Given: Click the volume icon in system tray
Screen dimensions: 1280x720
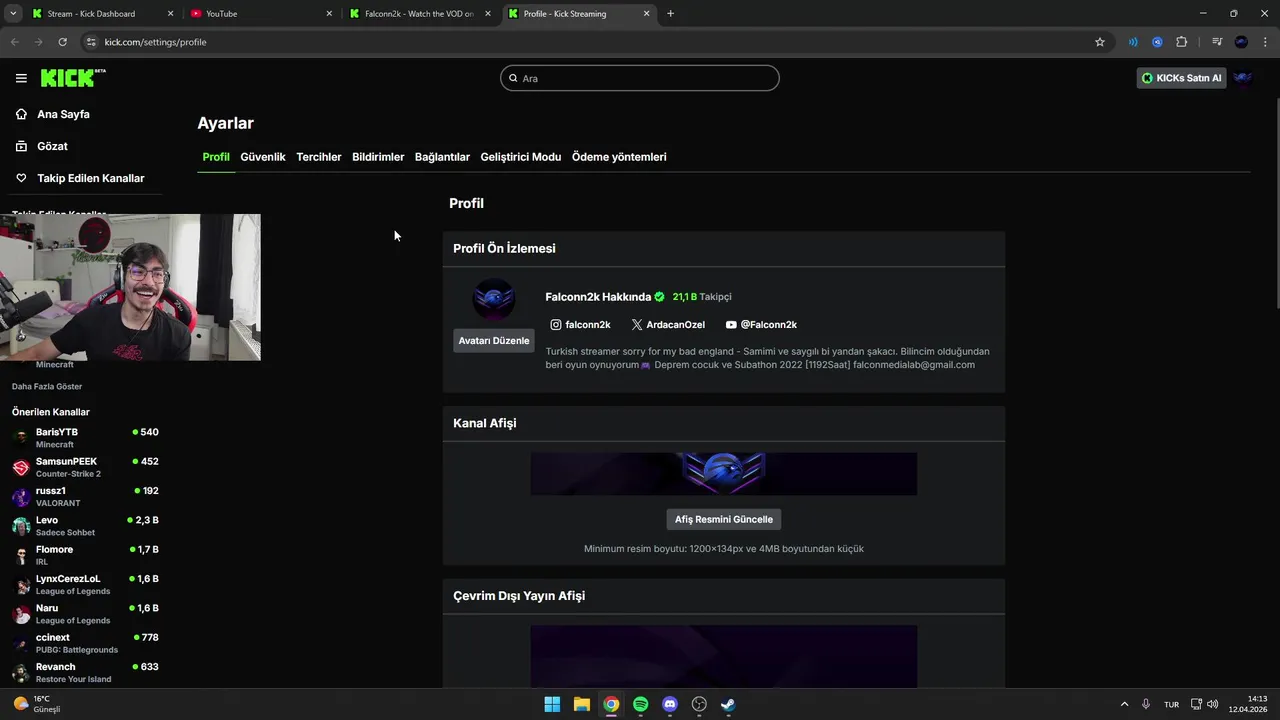Looking at the screenshot, I should 1213,704.
